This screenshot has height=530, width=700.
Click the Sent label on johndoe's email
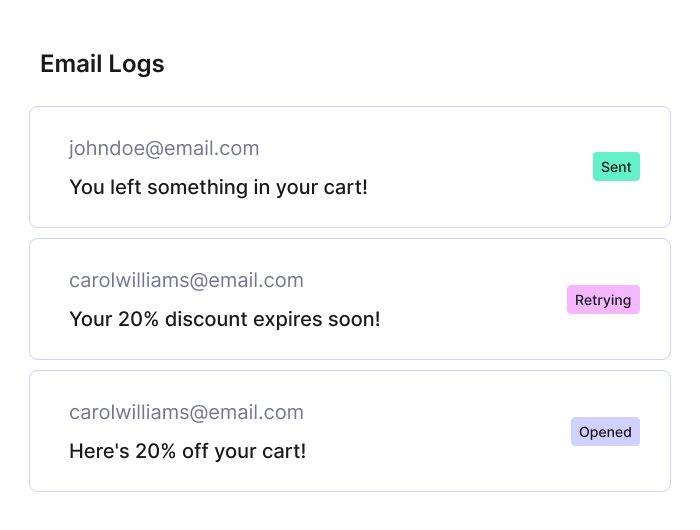click(616, 167)
